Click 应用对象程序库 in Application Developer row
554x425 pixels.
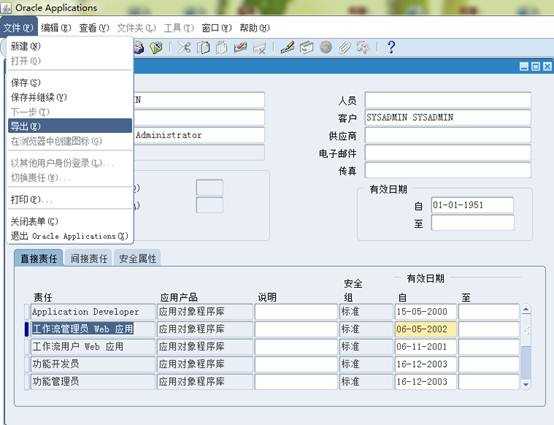tap(205, 312)
